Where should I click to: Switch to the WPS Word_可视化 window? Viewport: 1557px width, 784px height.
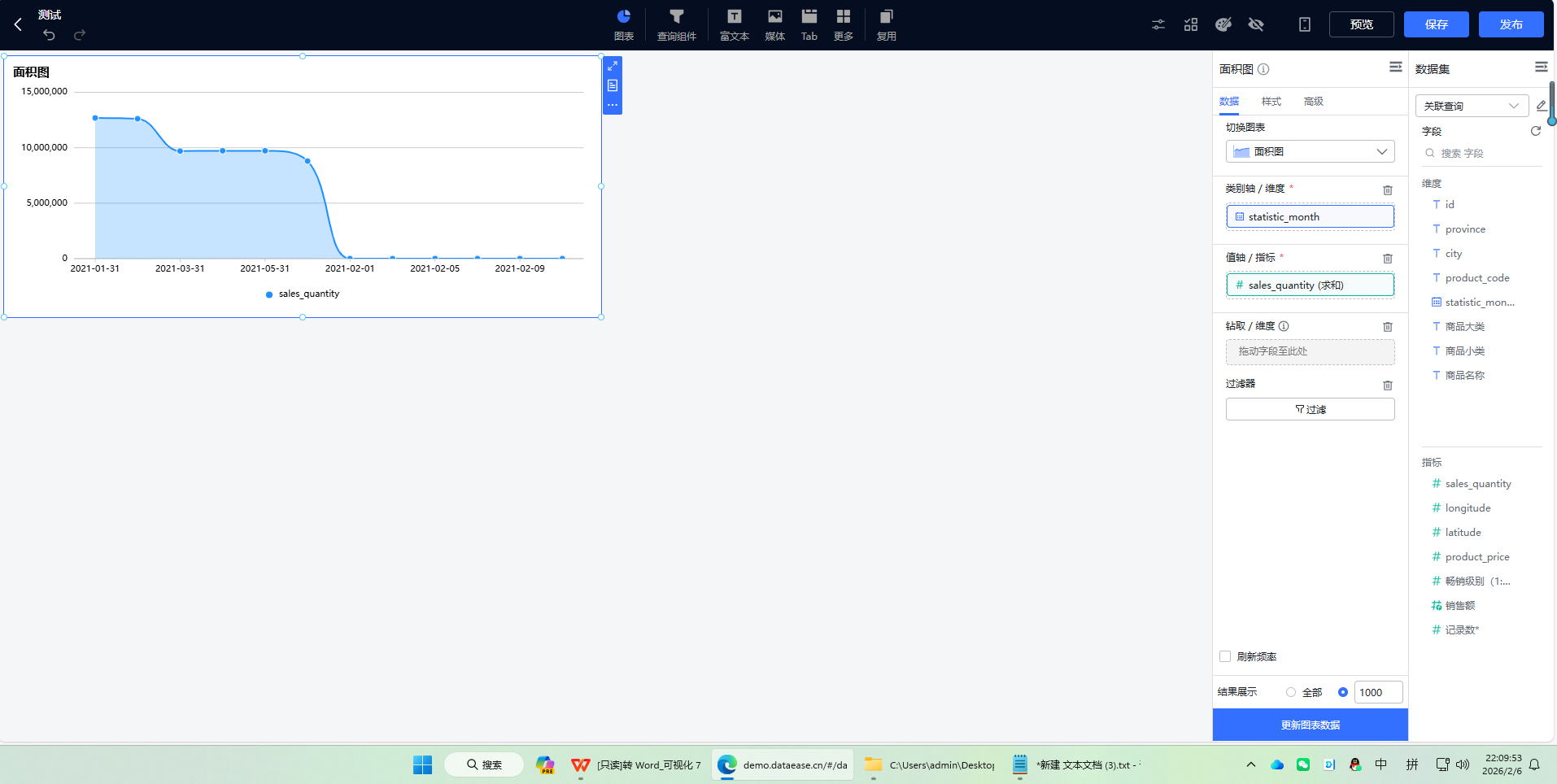(637, 764)
